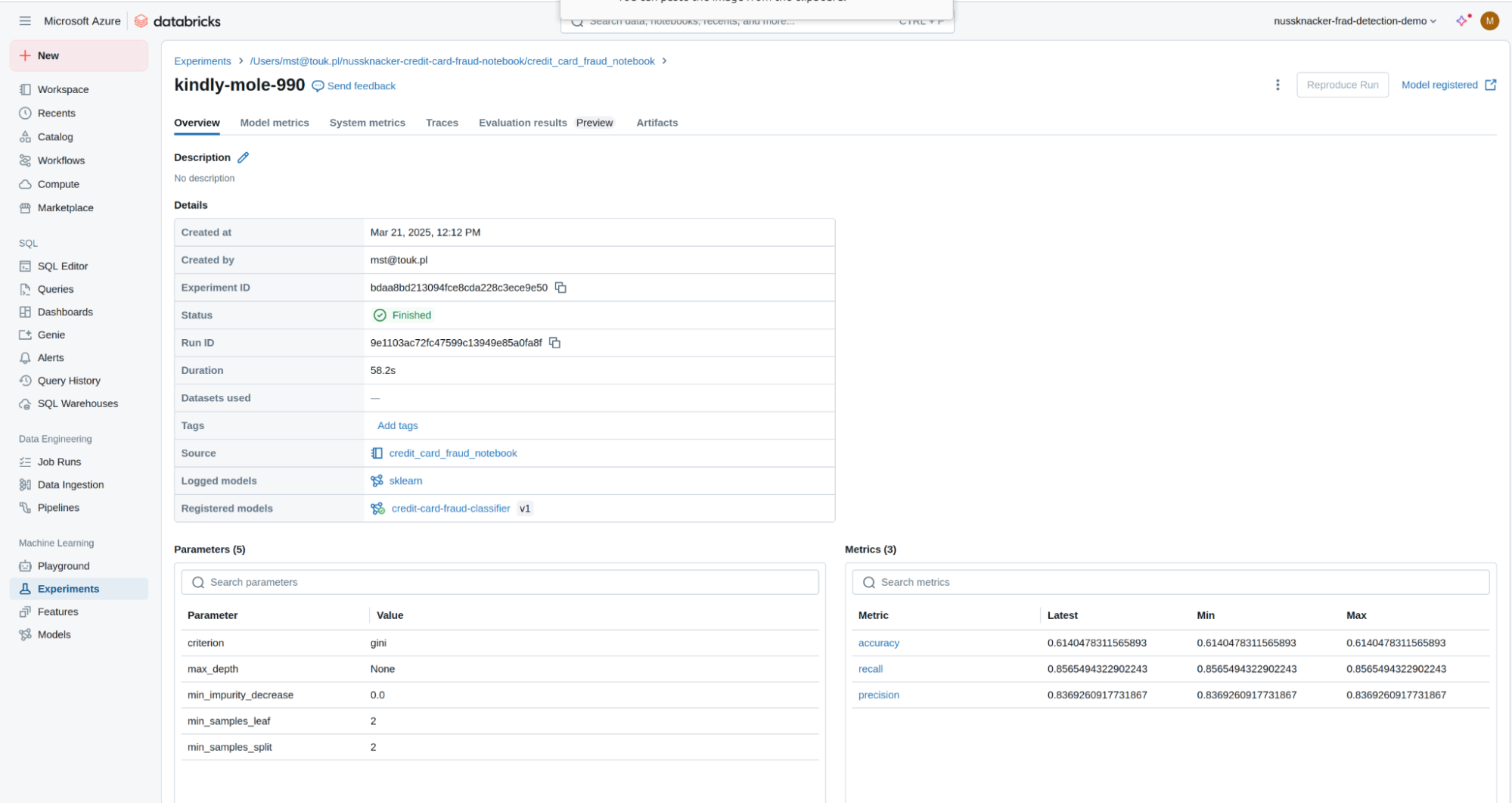Screen dimensions: 1512x803
Task: Open the accuracy metric
Action: 879,643
